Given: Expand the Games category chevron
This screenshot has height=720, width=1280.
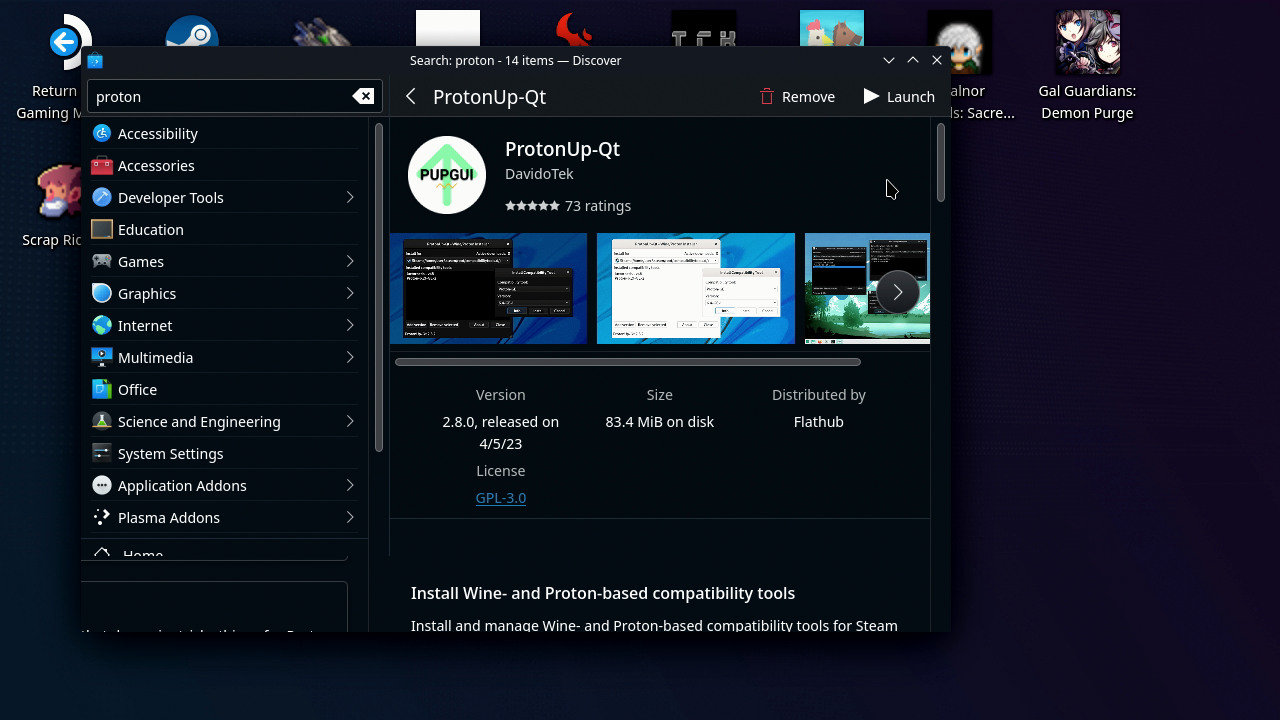Looking at the screenshot, I should (x=350, y=261).
